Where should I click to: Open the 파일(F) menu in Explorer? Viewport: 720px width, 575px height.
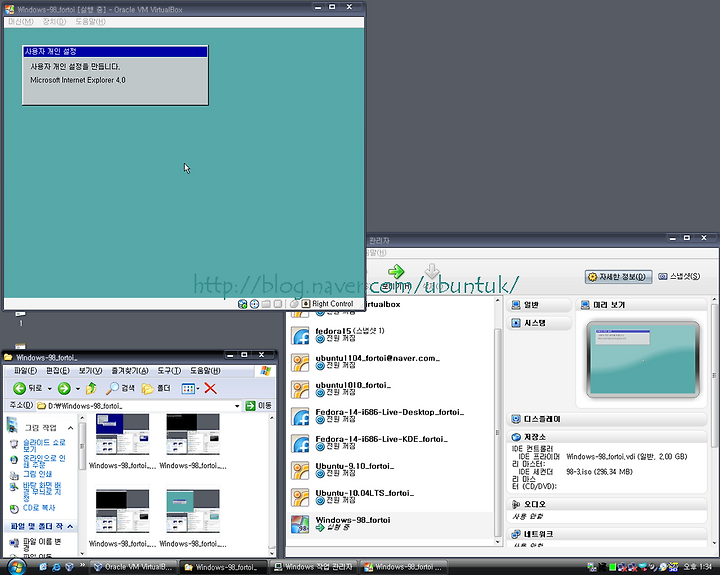point(25,371)
